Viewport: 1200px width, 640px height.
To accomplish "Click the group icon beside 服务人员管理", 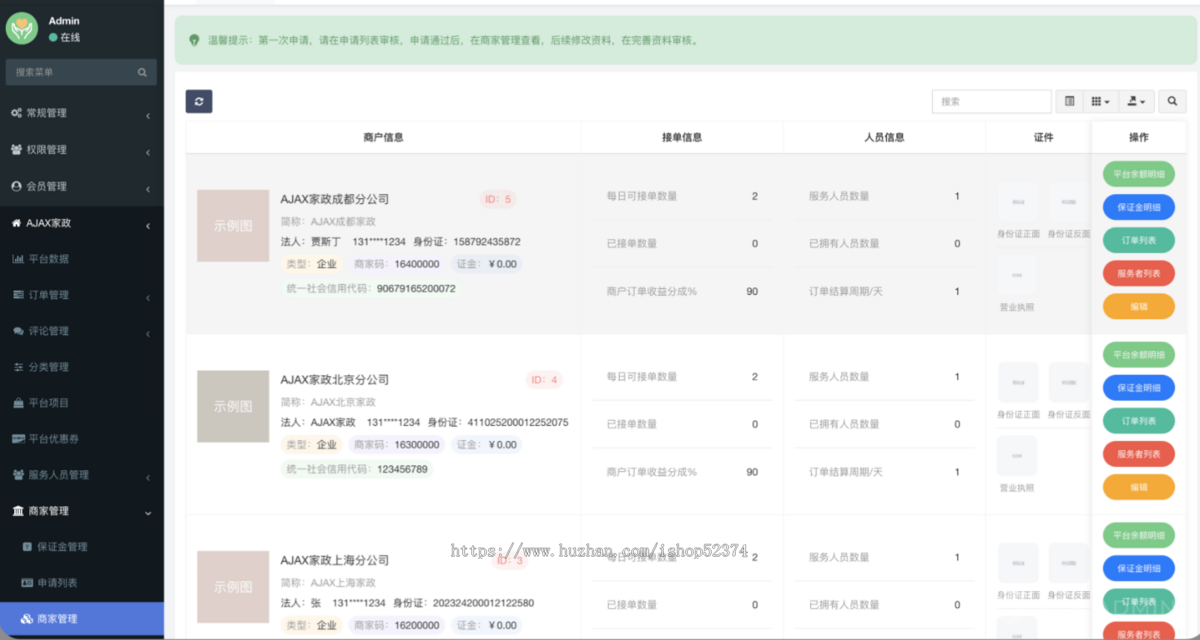I will [x=18, y=475].
